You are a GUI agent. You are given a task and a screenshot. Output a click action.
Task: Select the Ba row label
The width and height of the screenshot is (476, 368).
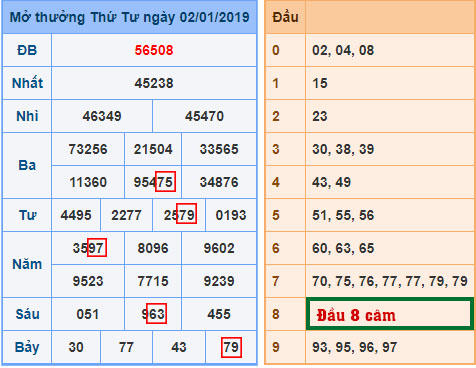[x=27, y=166]
